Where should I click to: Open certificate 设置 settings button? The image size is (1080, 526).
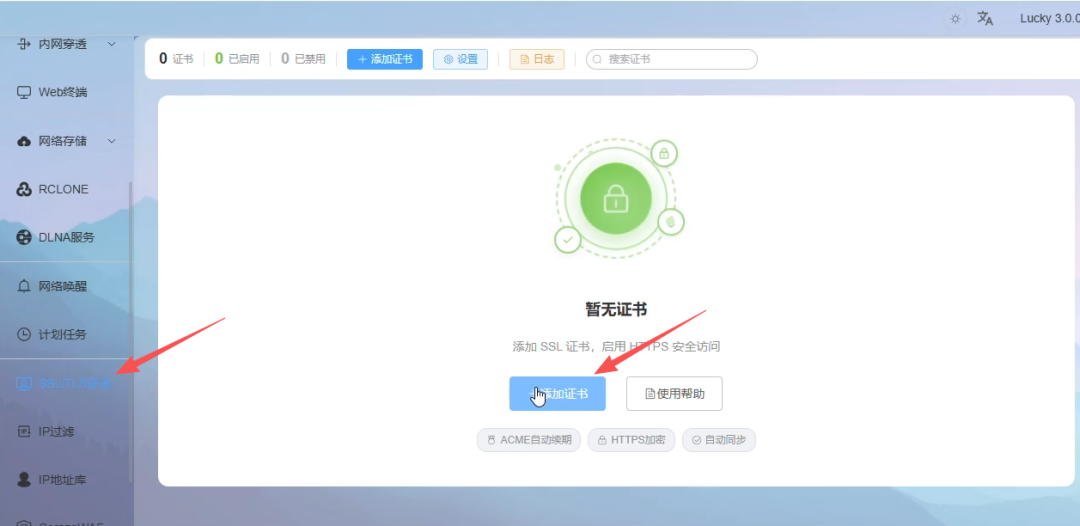point(460,59)
